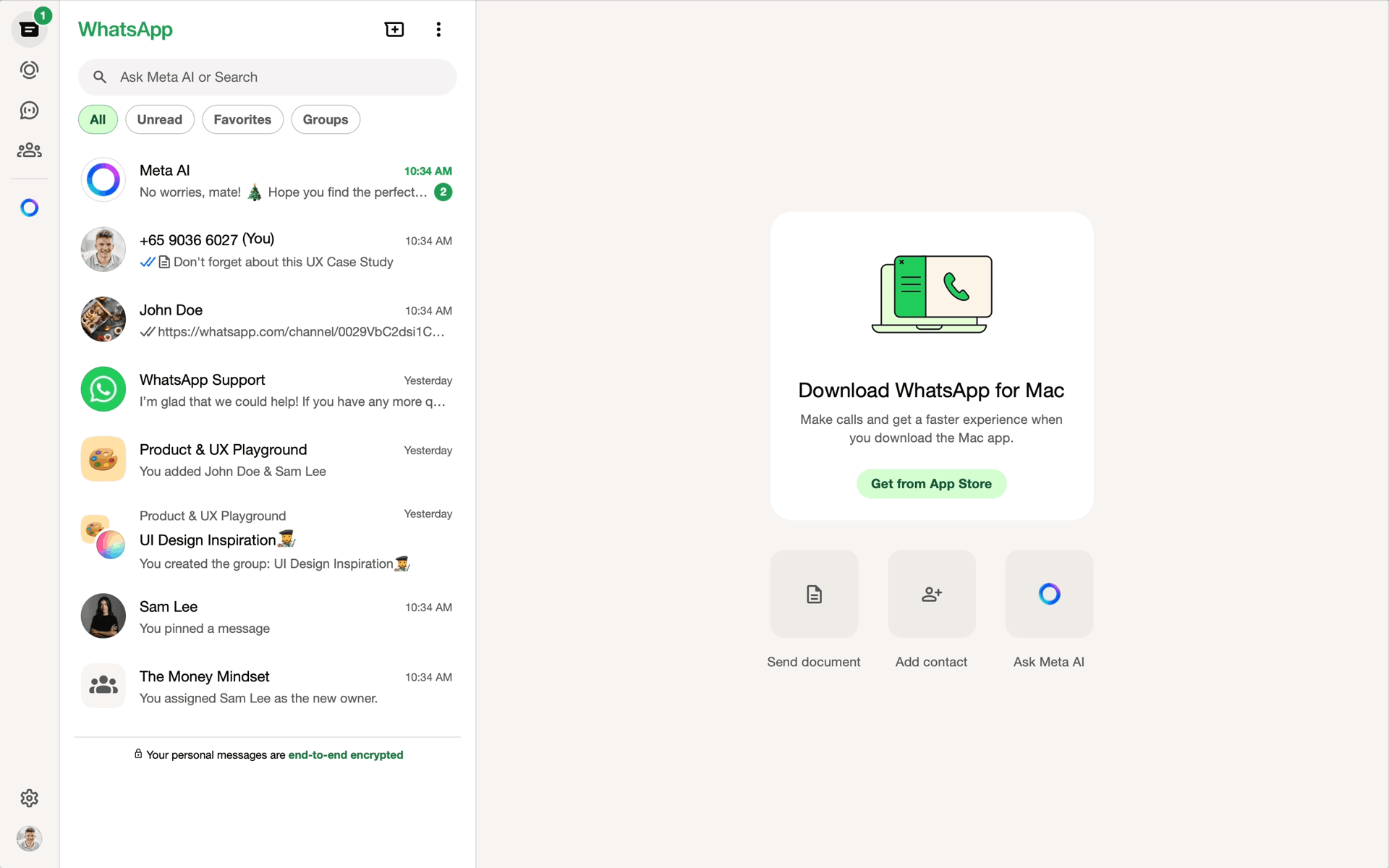Click document icon in UX Case Study message
The width and height of the screenshot is (1389, 868).
[x=164, y=262]
